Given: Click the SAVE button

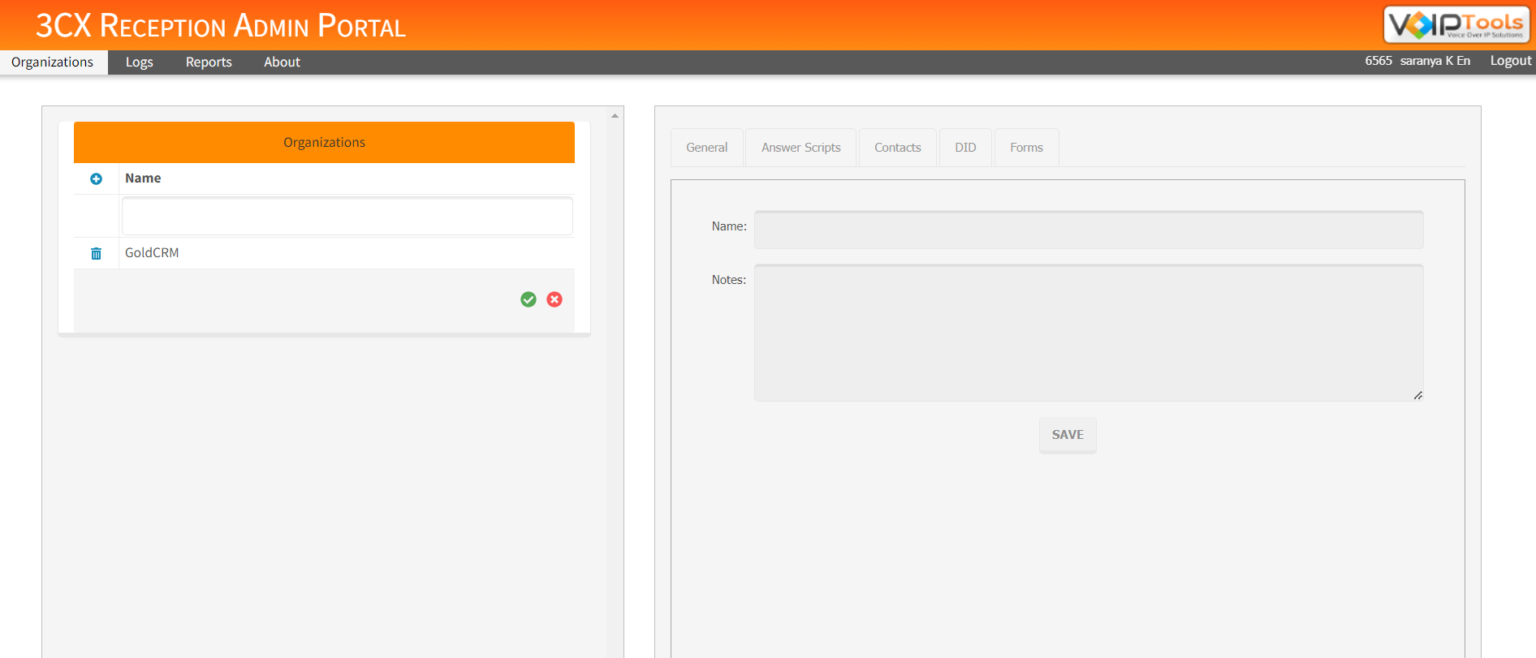Looking at the screenshot, I should click(1067, 434).
